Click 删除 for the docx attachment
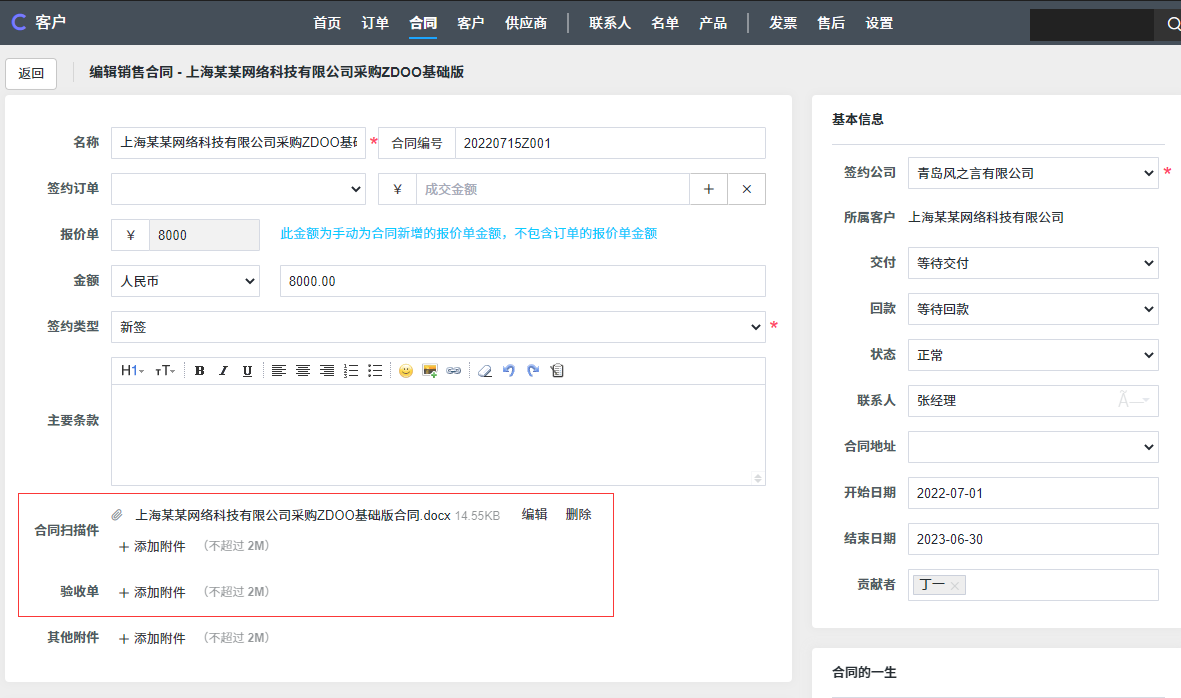This screenshot has height=698, width=1181. pos(578,514)
